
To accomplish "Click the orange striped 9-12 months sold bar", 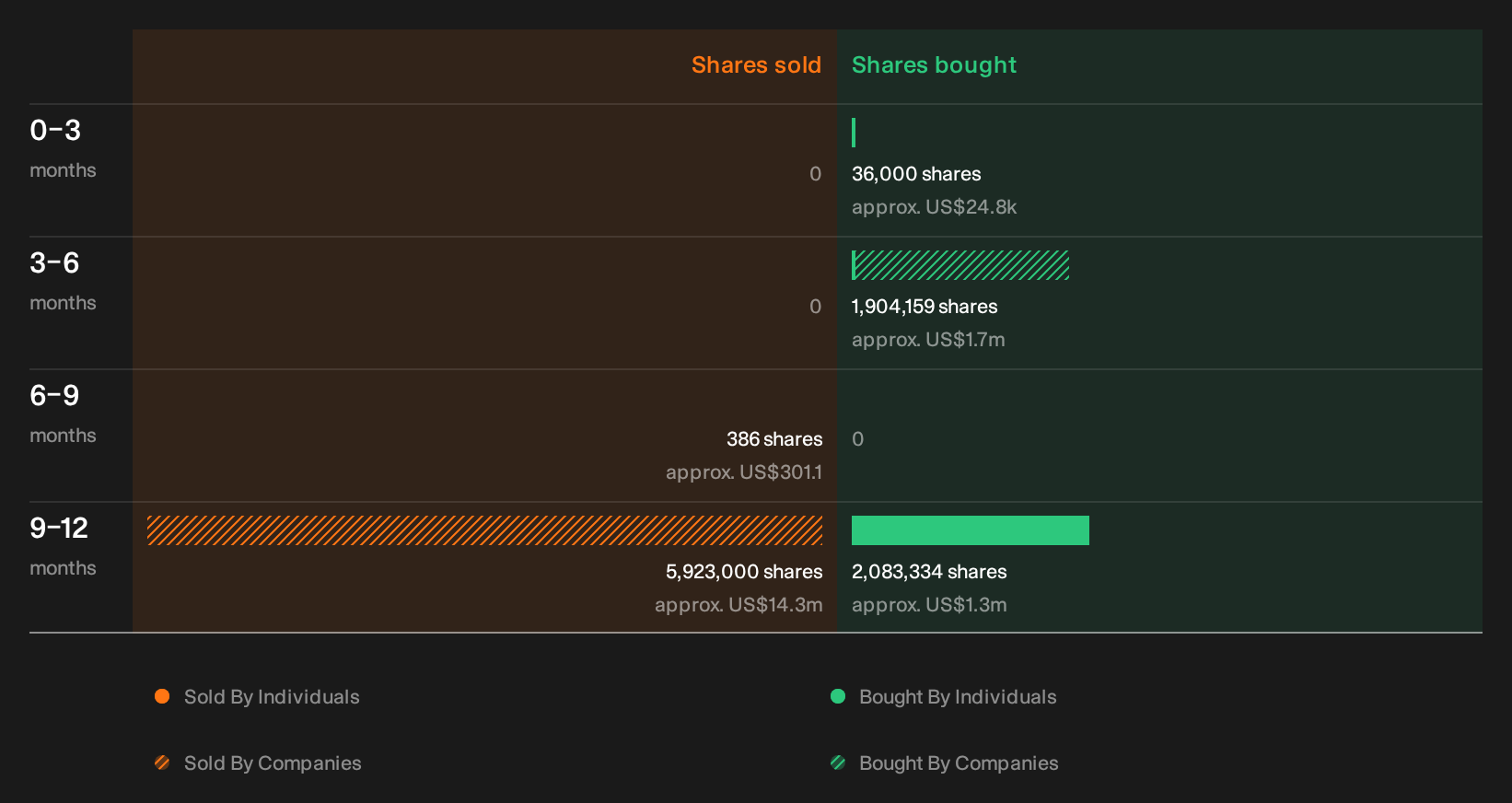I will [484, 530].
